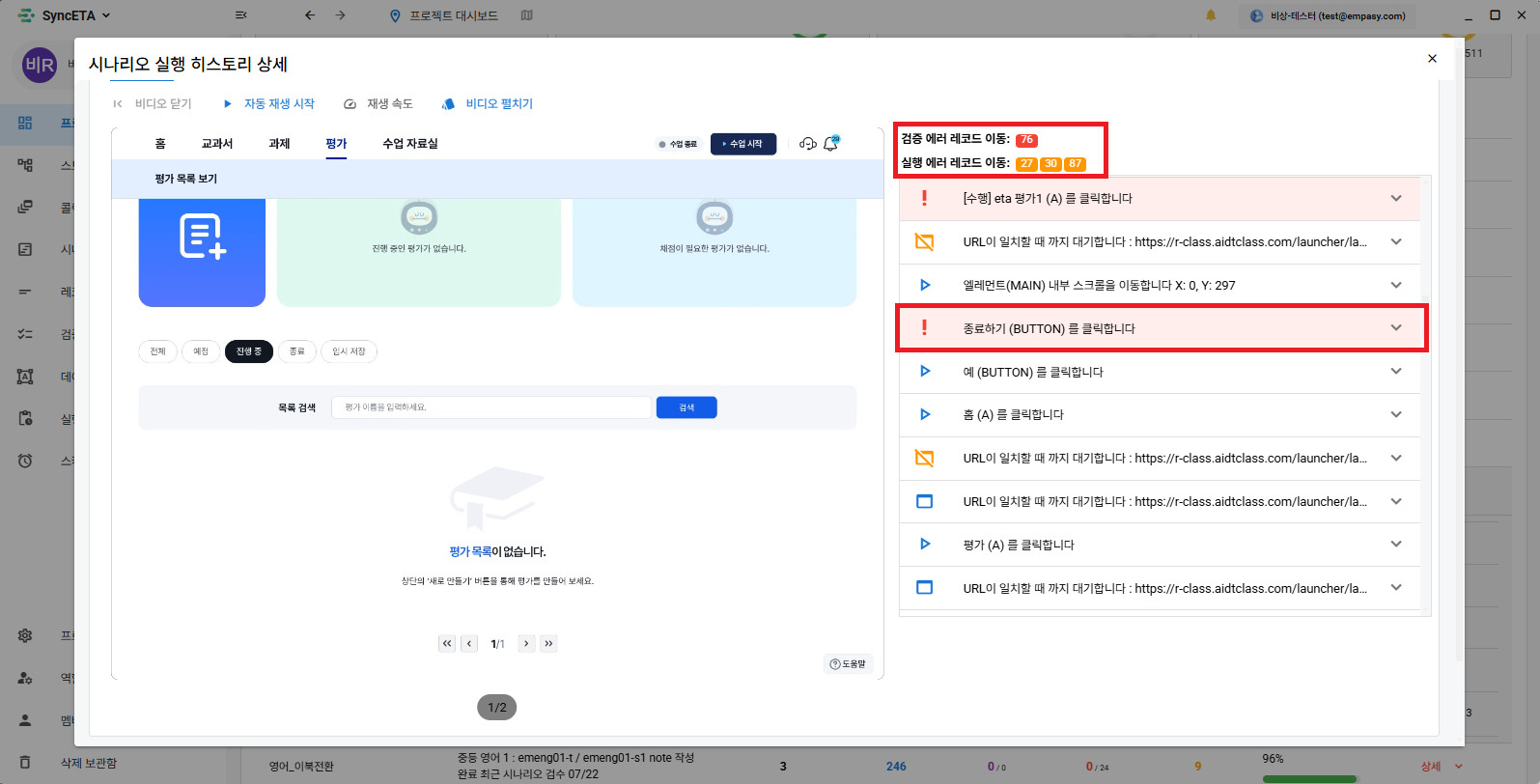Image resolution: width=1540 pixels, height=784 pixels.
Task: Click 비디오 닫기 to close the video
Action: point(153,104)
